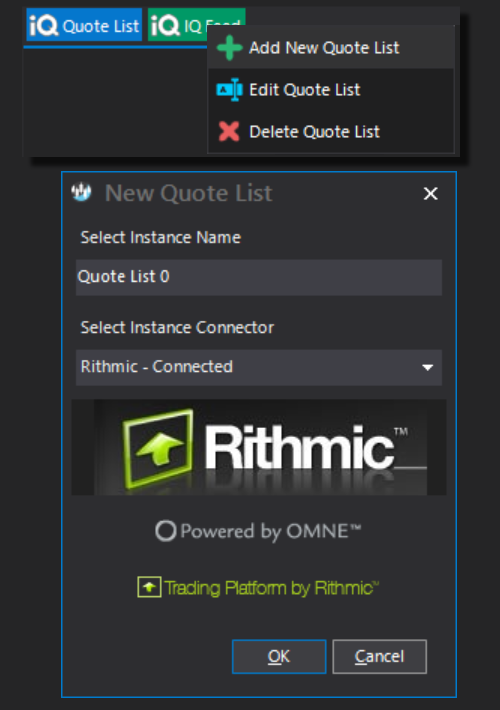
Task: Click small Rithmic arrow icon beside link
Action: click(x=149, y=587)
